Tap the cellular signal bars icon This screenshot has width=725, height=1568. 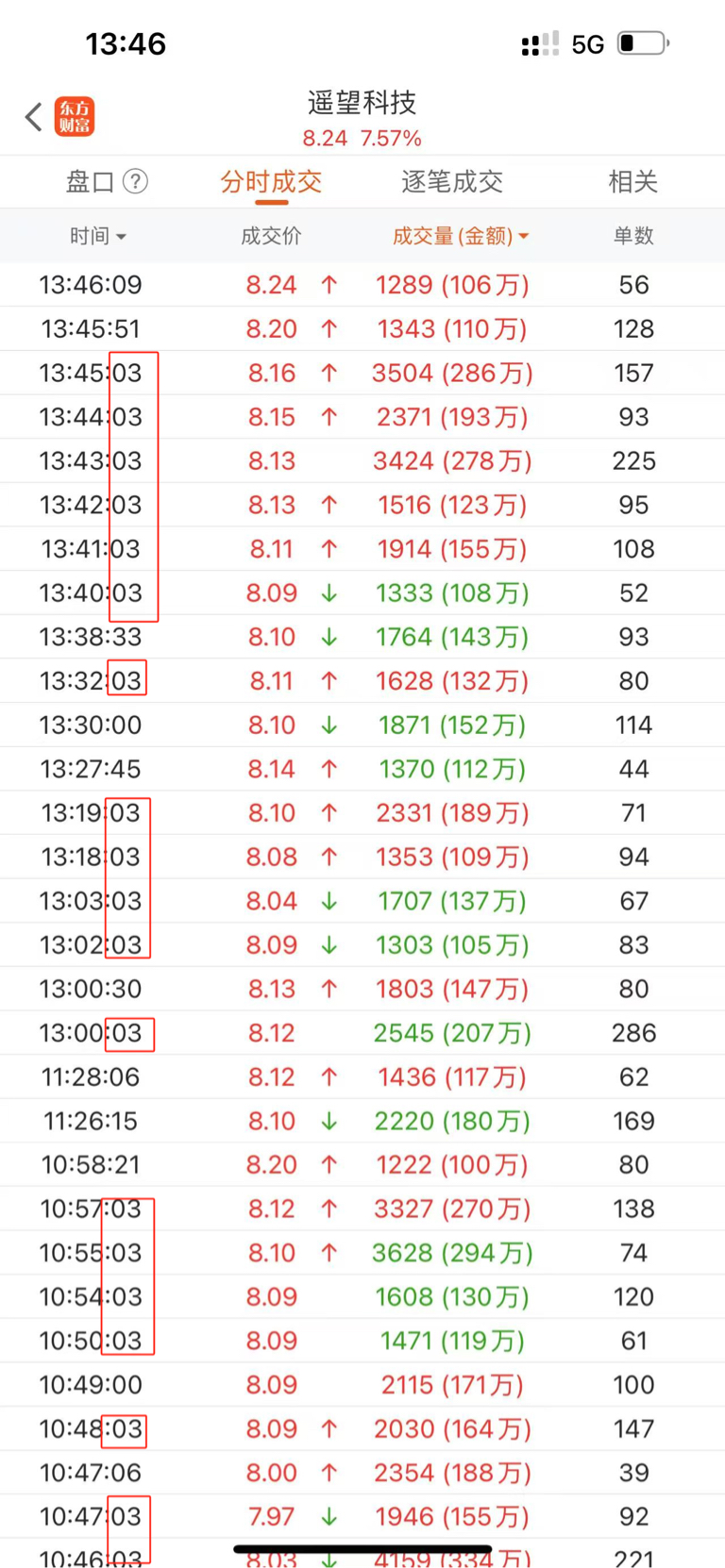(539, 44)
